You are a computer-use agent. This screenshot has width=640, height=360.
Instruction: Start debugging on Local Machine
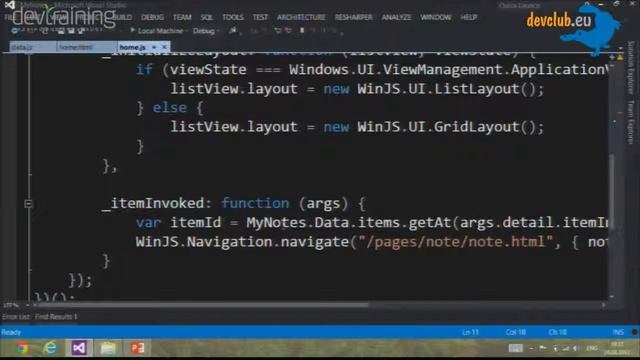[157, 31]
